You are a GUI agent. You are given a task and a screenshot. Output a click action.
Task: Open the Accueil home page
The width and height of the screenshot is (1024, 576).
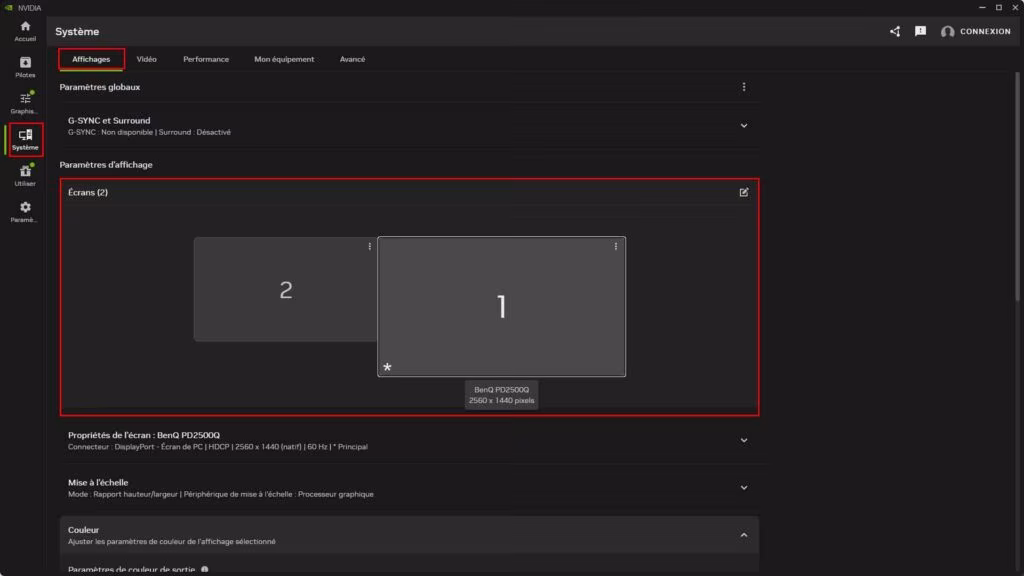coord(25,31)
